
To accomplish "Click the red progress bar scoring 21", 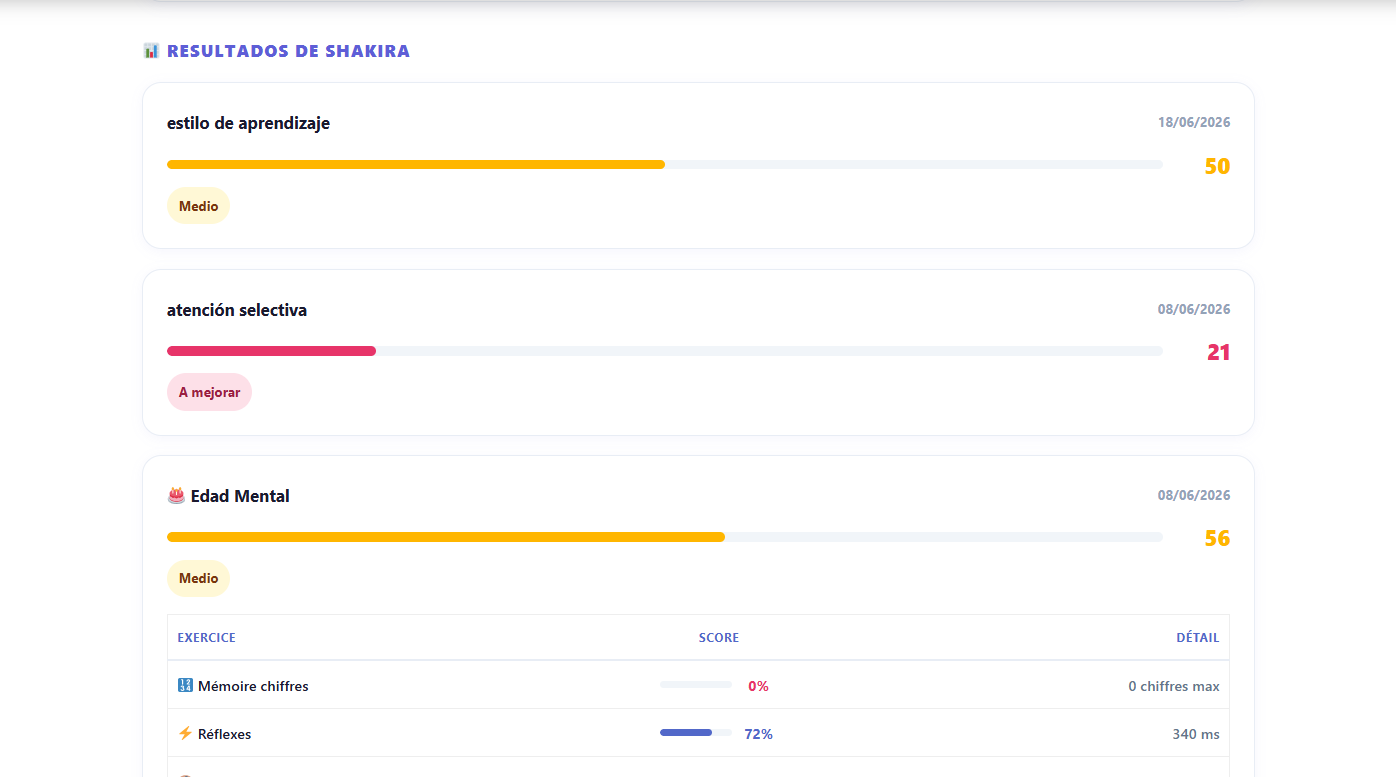I will coord(664,351).
